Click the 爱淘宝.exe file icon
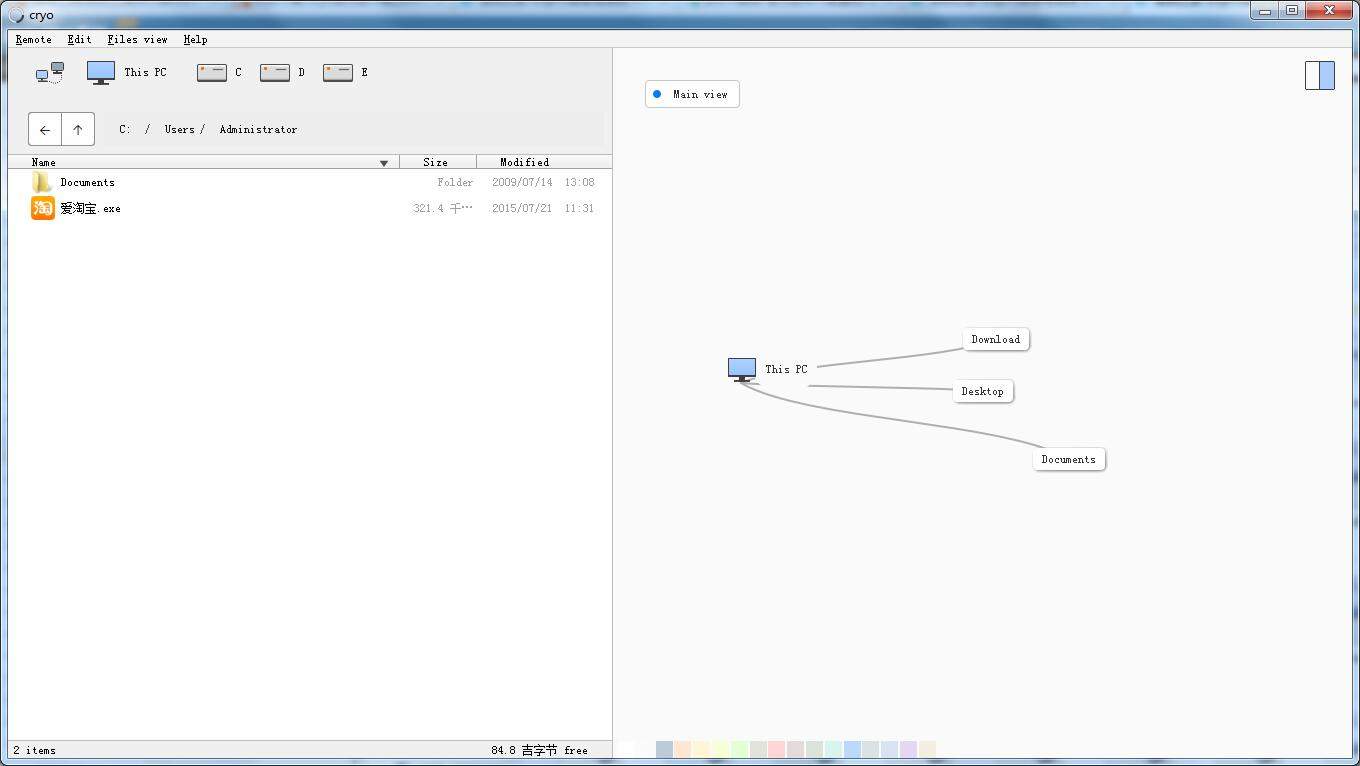The width and height of the screenshot is (1360, 766). pyautogui.click(x=42, y=208)
